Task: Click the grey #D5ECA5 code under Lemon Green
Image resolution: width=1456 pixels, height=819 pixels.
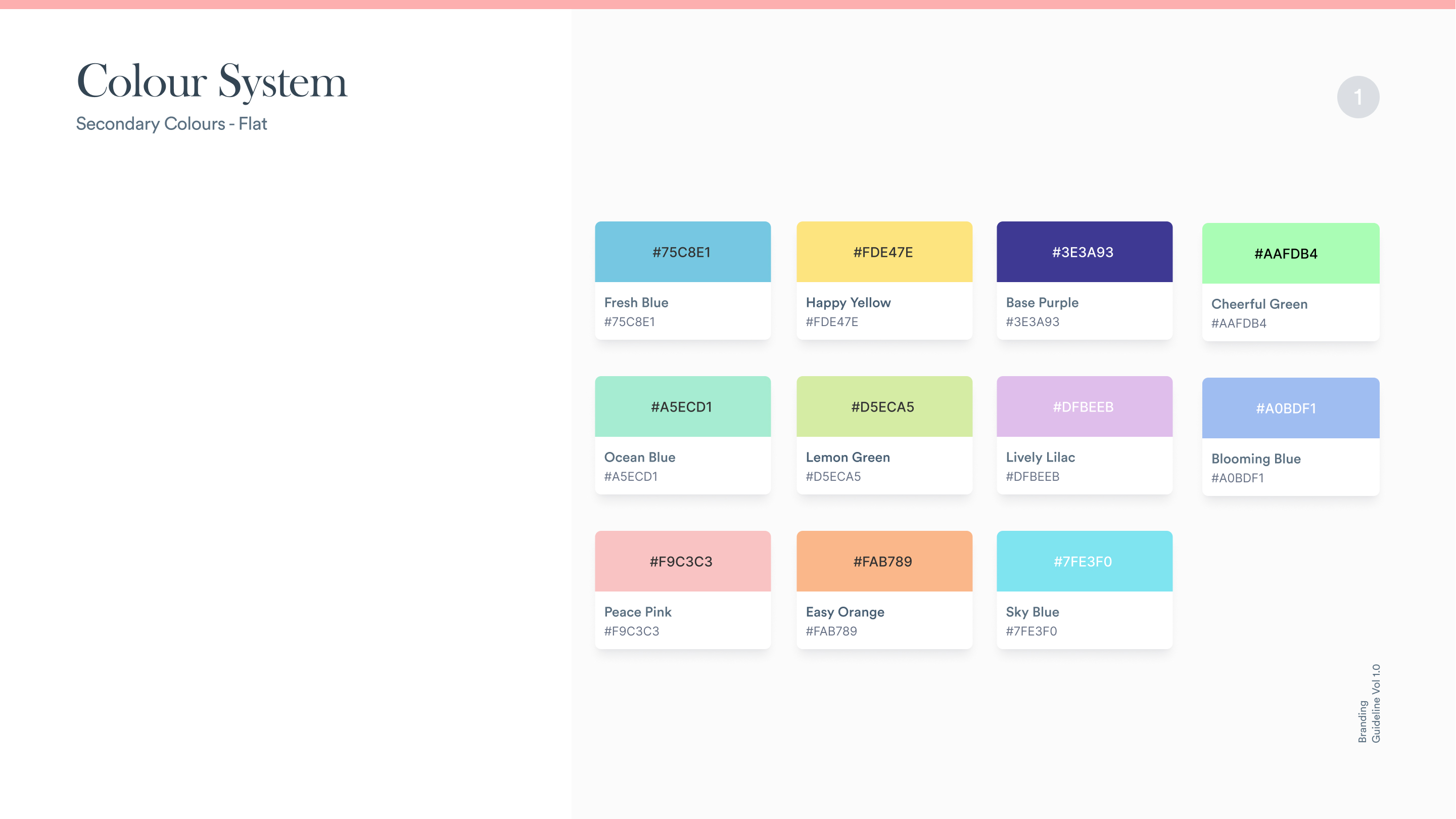Action: click(x=833, y=477)
